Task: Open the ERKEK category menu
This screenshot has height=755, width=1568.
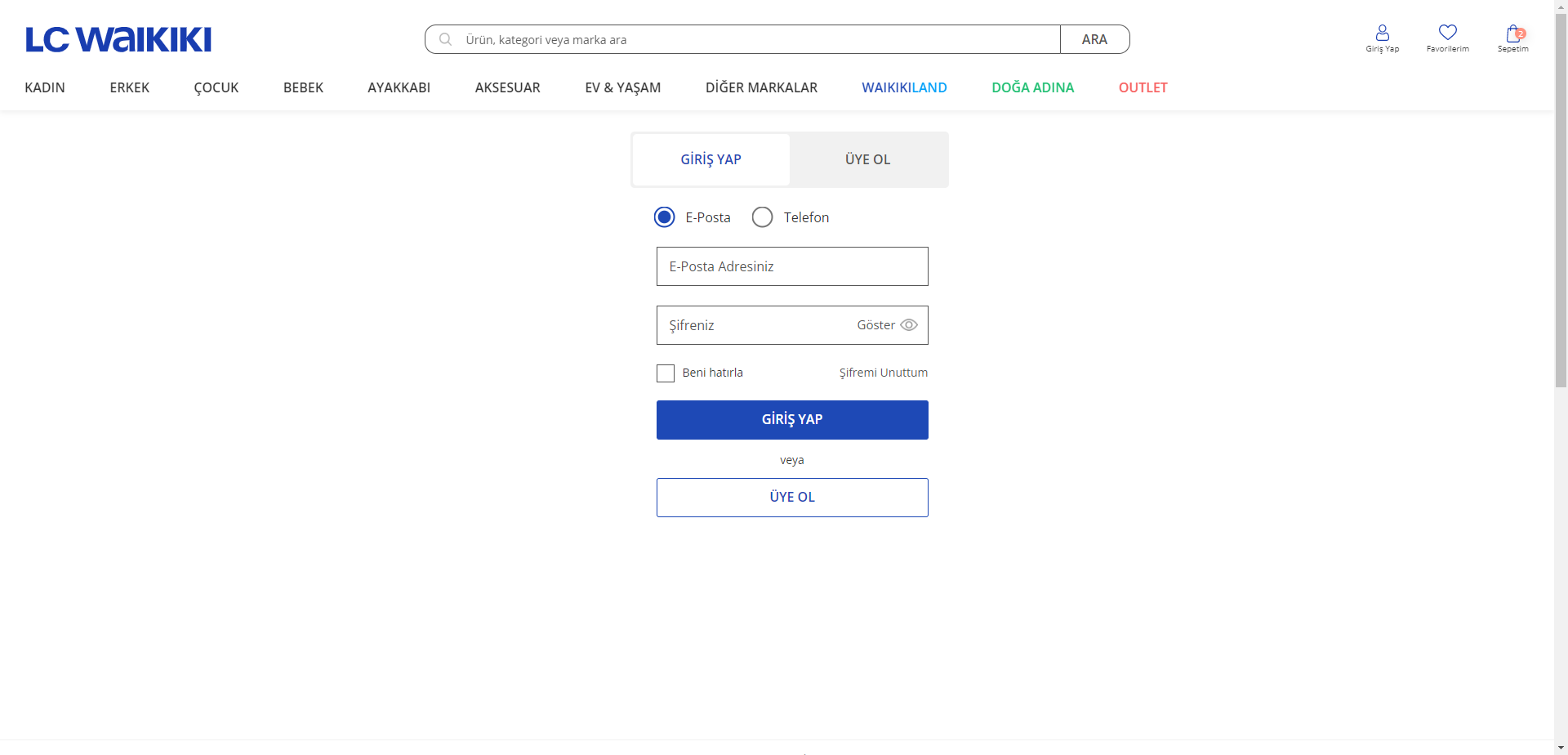Action: (x=129, y=87)
